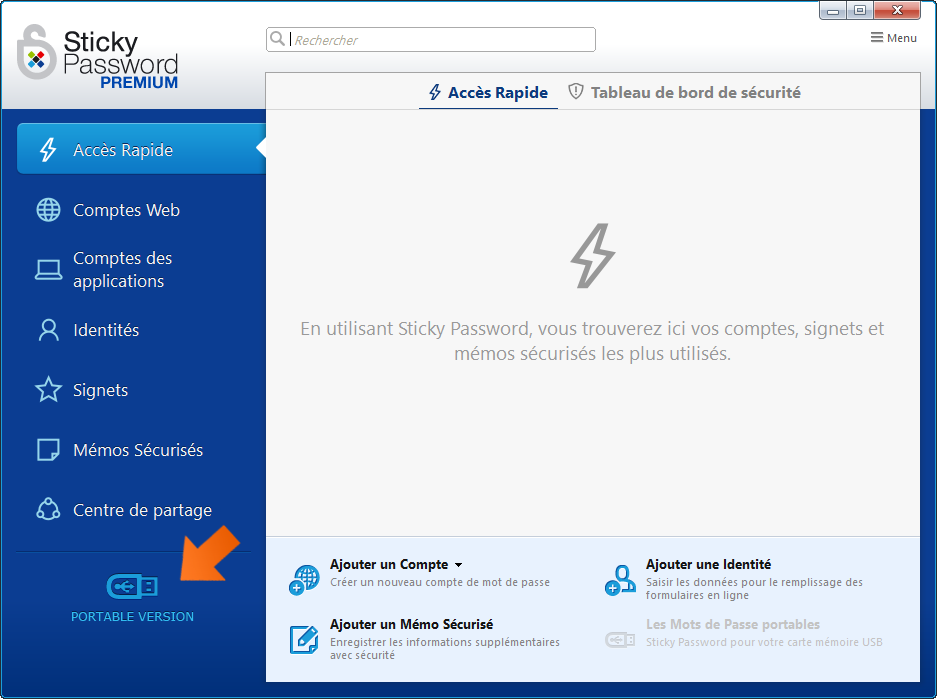Click Ajouter un Mémo Sécurisé title
Image resolution: width=937 pixels, height=699 pixels.
[411, 624]
